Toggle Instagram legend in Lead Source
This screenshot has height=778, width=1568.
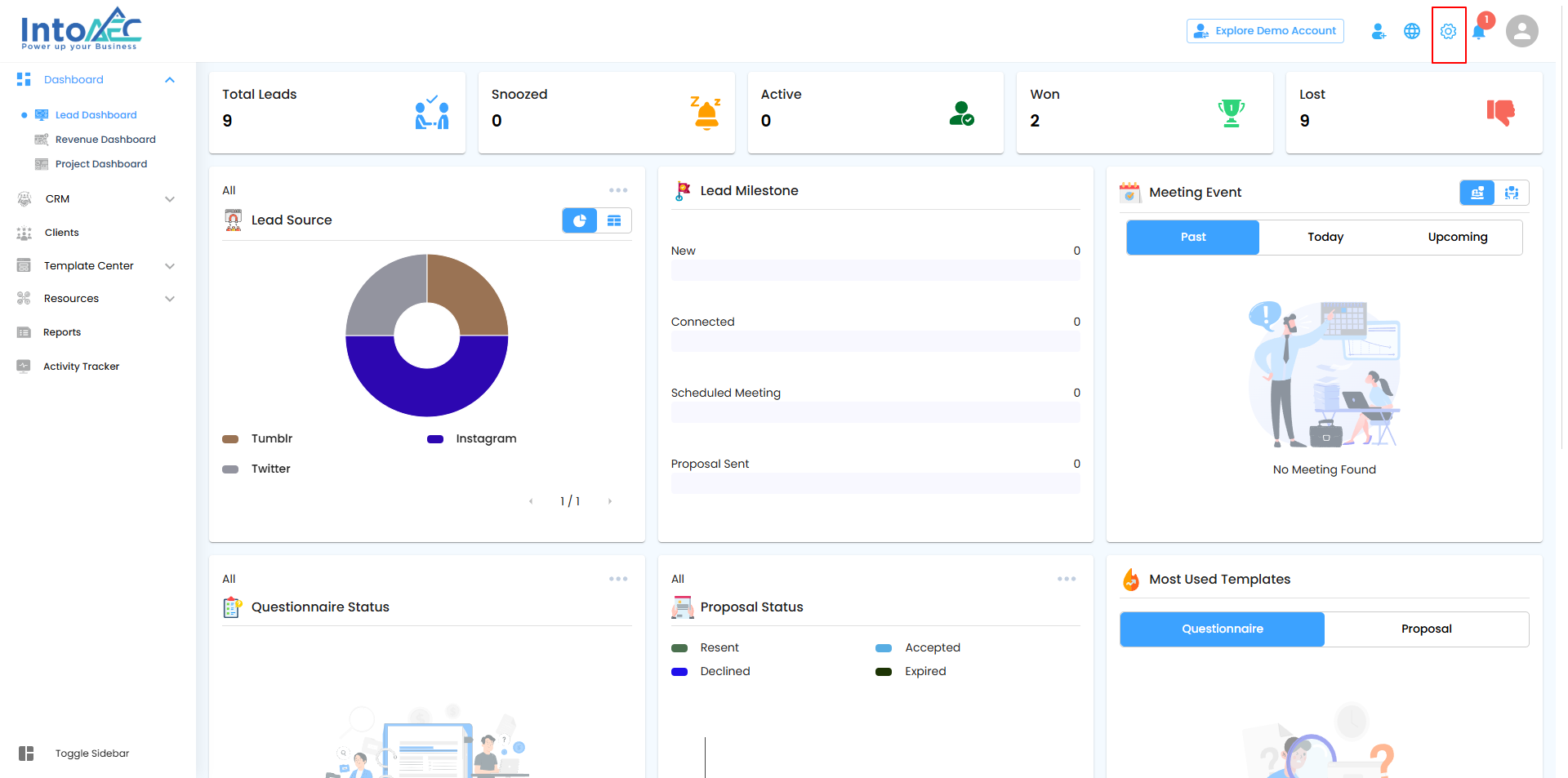(472, 439)
